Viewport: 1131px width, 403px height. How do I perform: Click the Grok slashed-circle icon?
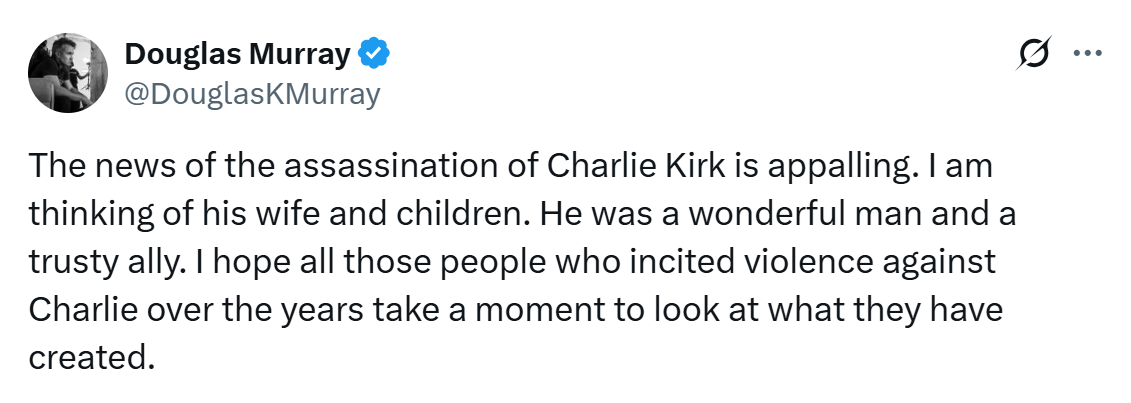pyautogui.click(x=1034, y=56)
